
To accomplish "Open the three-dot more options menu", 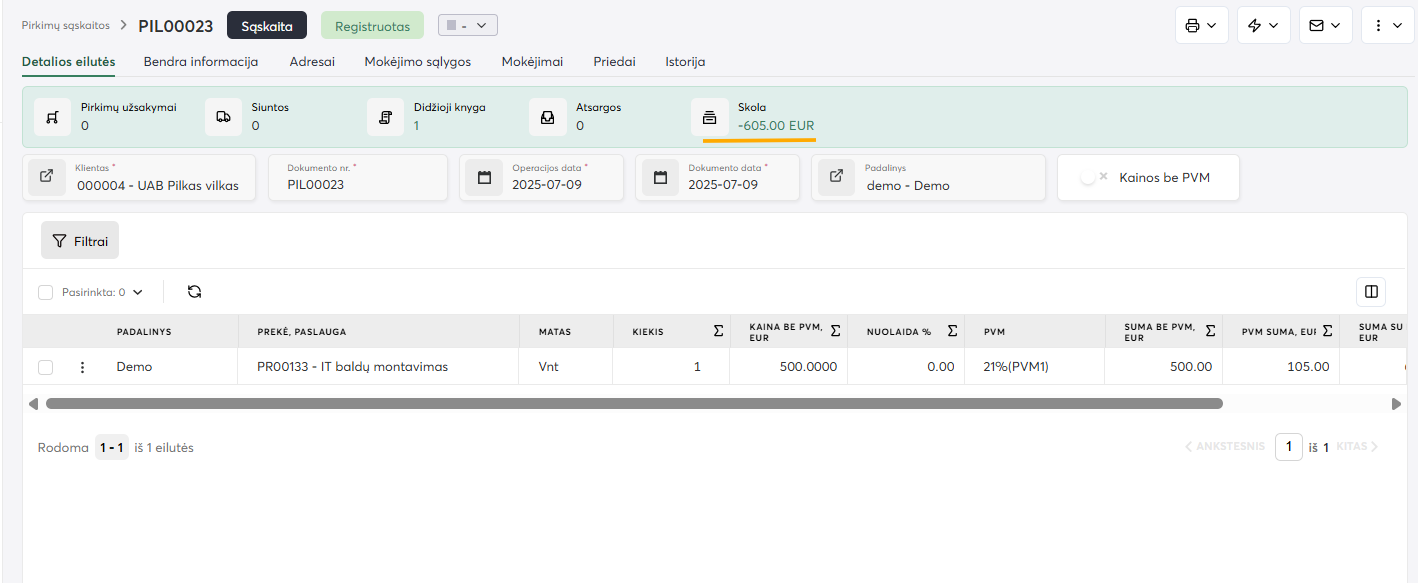I will point(1386,26).
